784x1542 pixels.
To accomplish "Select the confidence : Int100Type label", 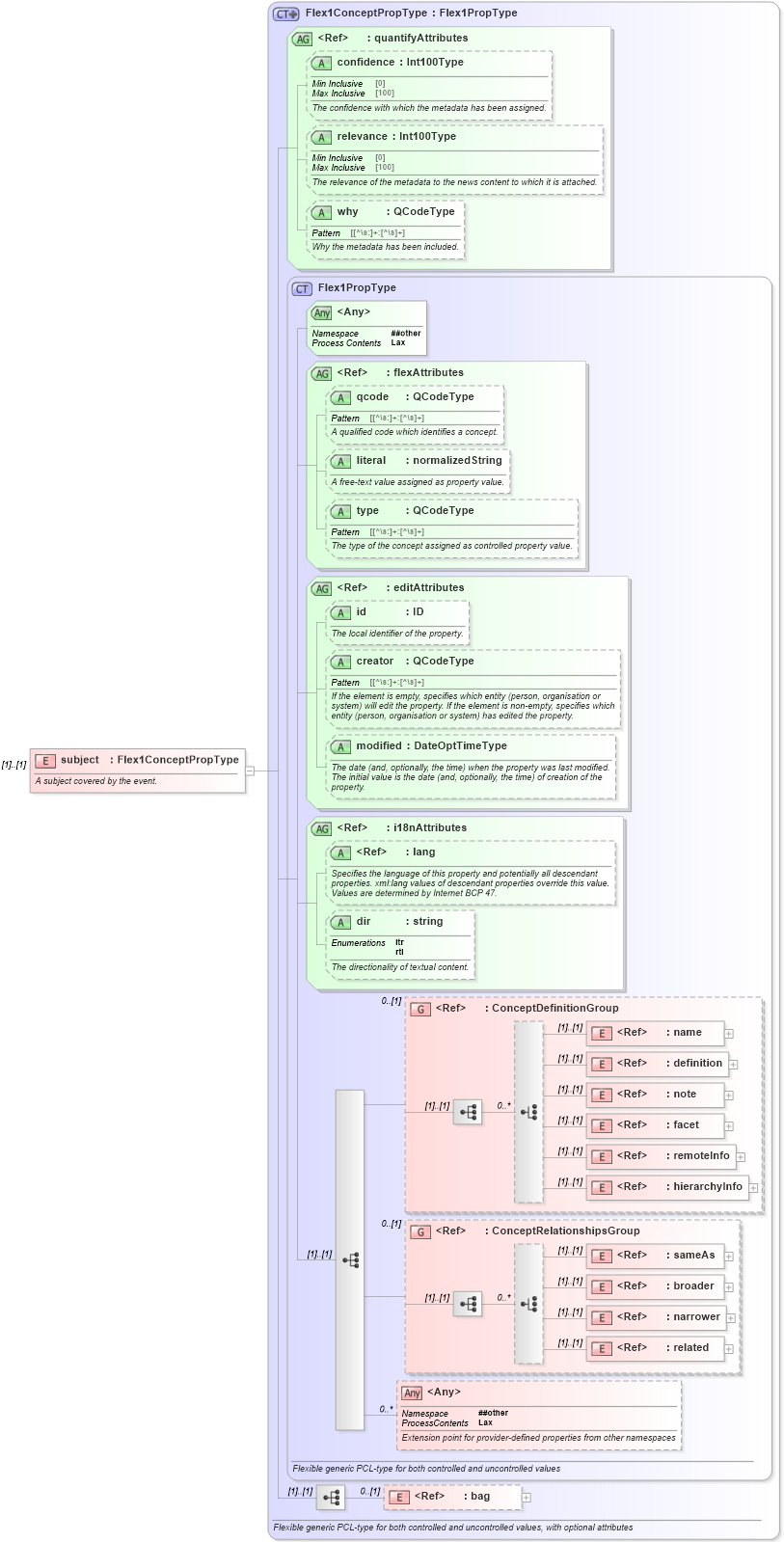I will click(400, 63).
